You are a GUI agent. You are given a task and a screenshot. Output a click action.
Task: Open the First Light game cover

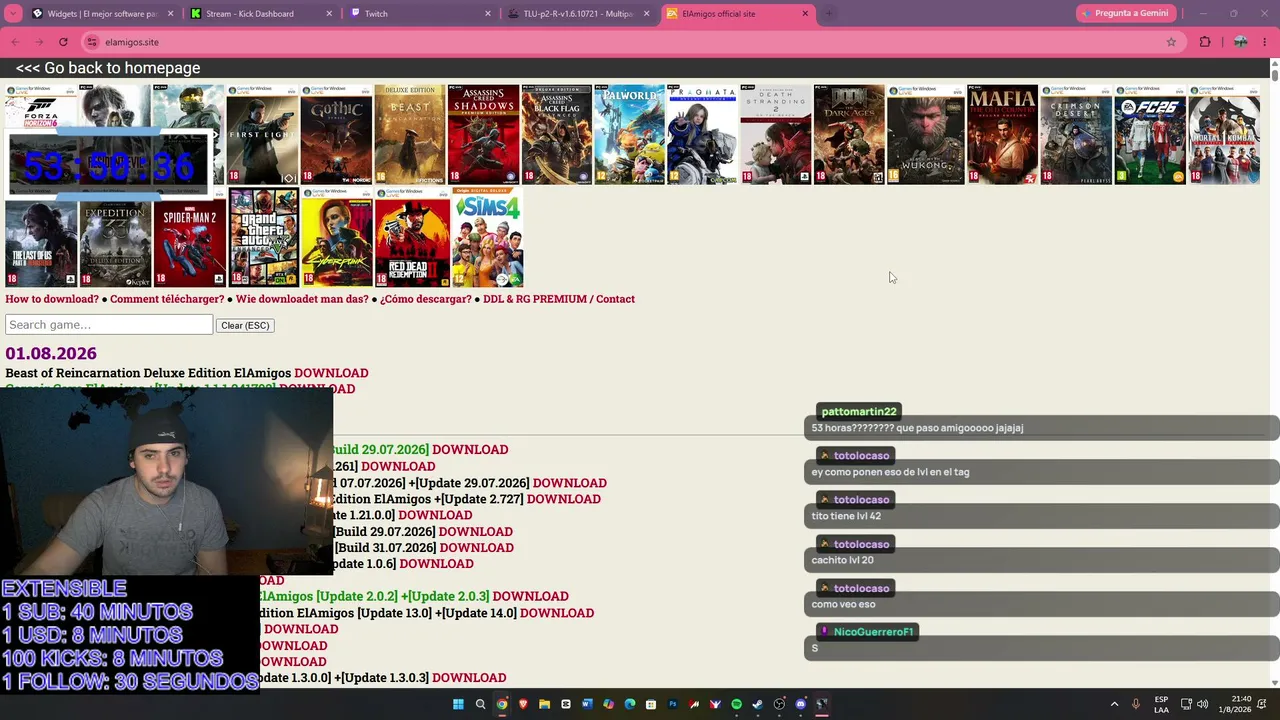coord(262,135)
